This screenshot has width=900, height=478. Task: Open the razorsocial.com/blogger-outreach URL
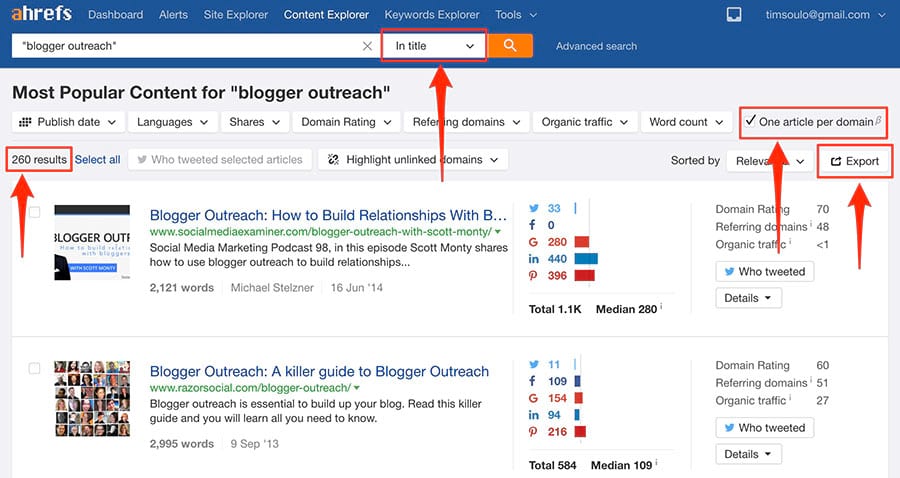250,388
